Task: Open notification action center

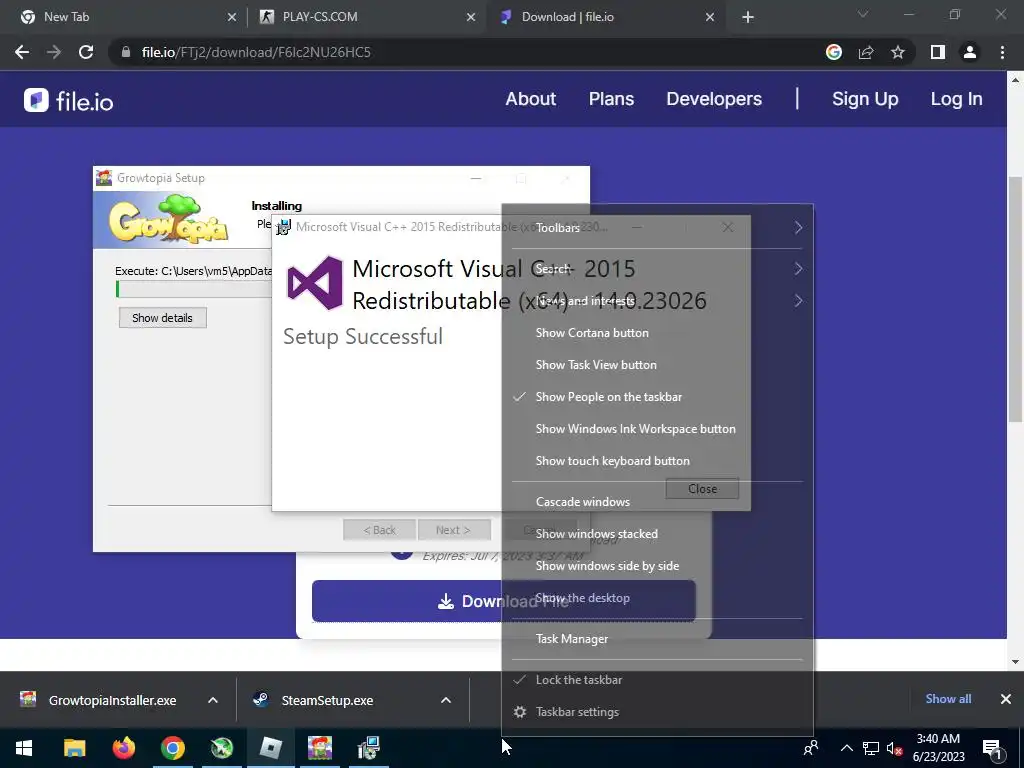Action: 993,748
